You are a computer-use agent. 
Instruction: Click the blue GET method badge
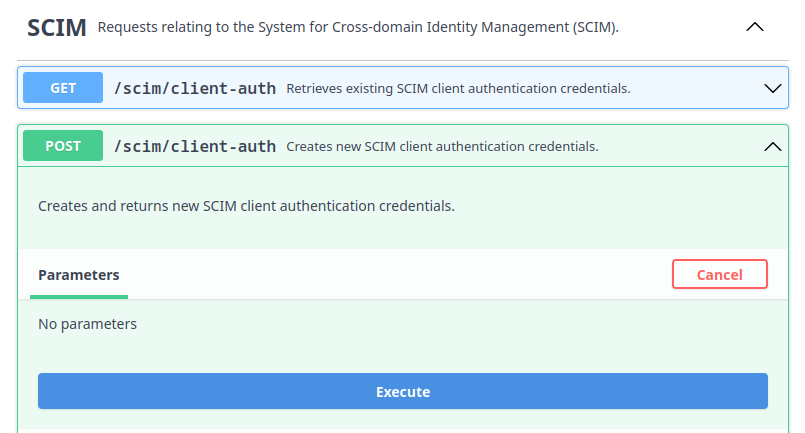[63, 88]
